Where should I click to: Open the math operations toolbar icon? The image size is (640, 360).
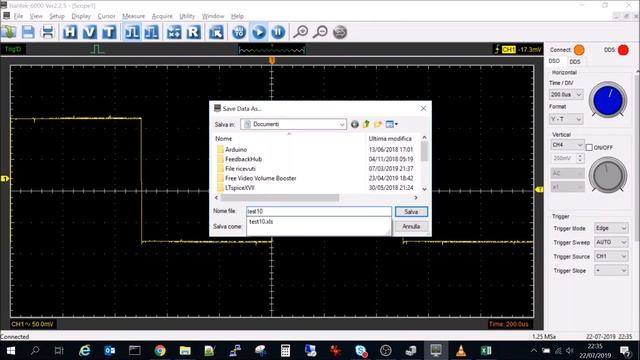[174, 32]
